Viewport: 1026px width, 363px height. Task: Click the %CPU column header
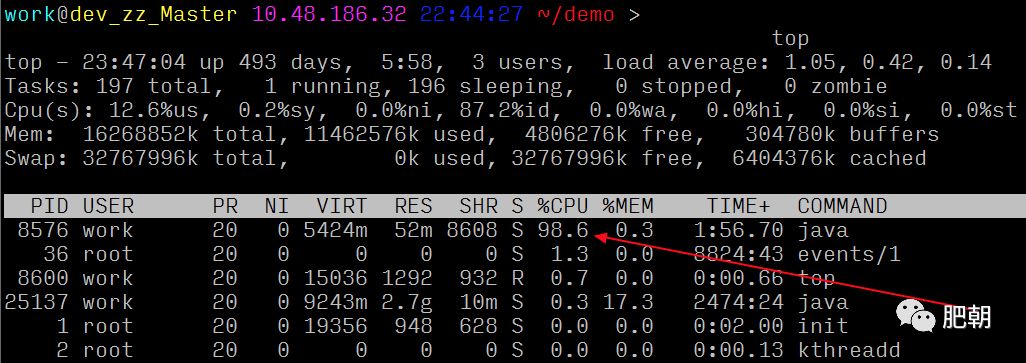click(x=563, y=207)
